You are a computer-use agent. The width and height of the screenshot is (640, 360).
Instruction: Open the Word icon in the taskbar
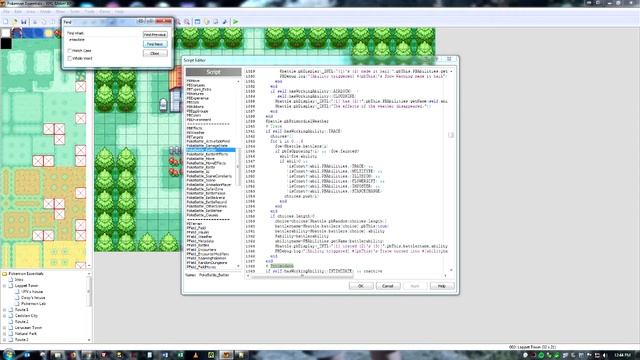[x=164, y=356]
